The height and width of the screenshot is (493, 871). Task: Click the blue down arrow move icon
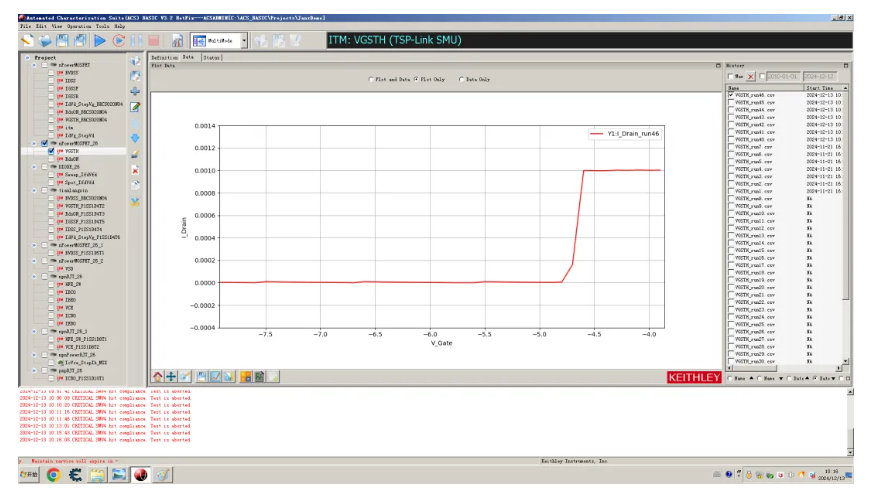tap(135, 138)
